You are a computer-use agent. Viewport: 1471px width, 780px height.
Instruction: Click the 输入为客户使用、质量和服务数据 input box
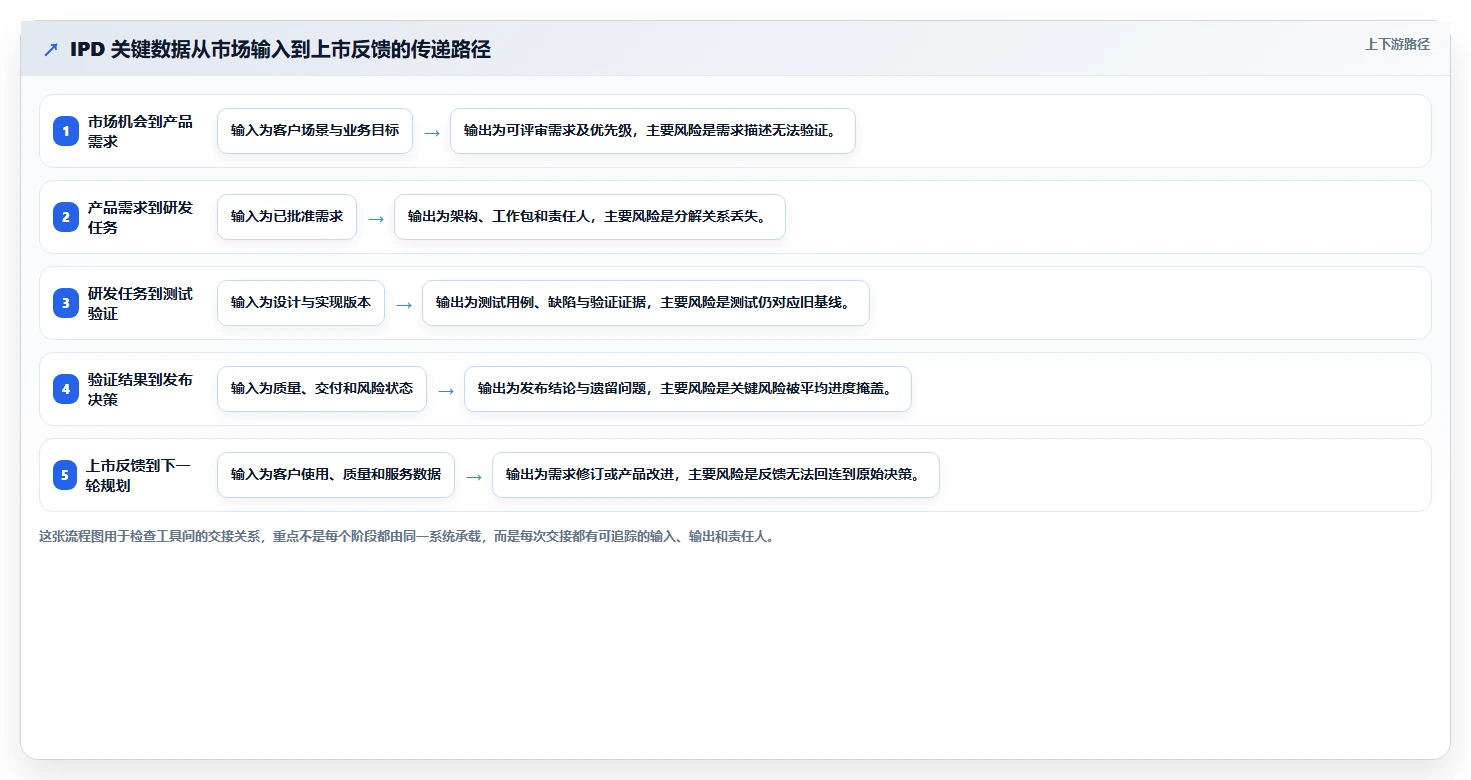336,475
